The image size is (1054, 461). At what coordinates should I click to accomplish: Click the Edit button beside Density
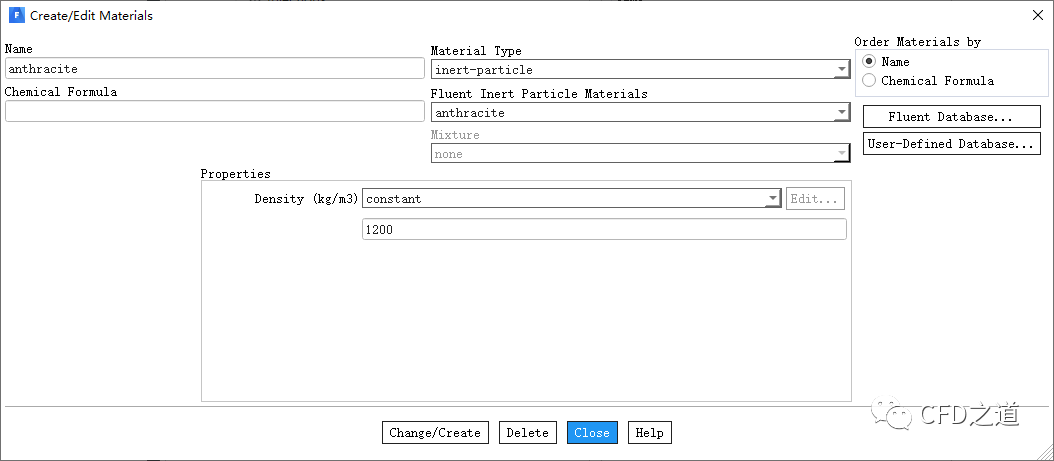816,199
